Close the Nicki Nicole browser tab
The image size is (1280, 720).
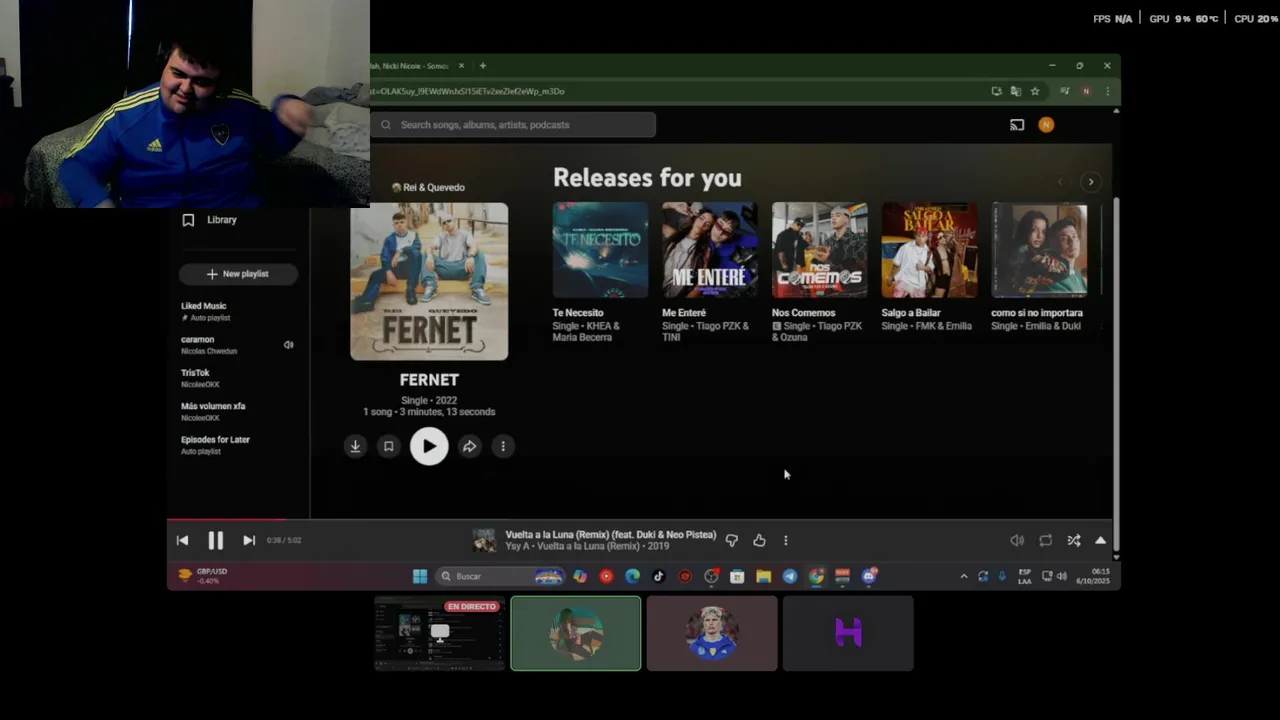pyautogui.click(x=461, y=66)
